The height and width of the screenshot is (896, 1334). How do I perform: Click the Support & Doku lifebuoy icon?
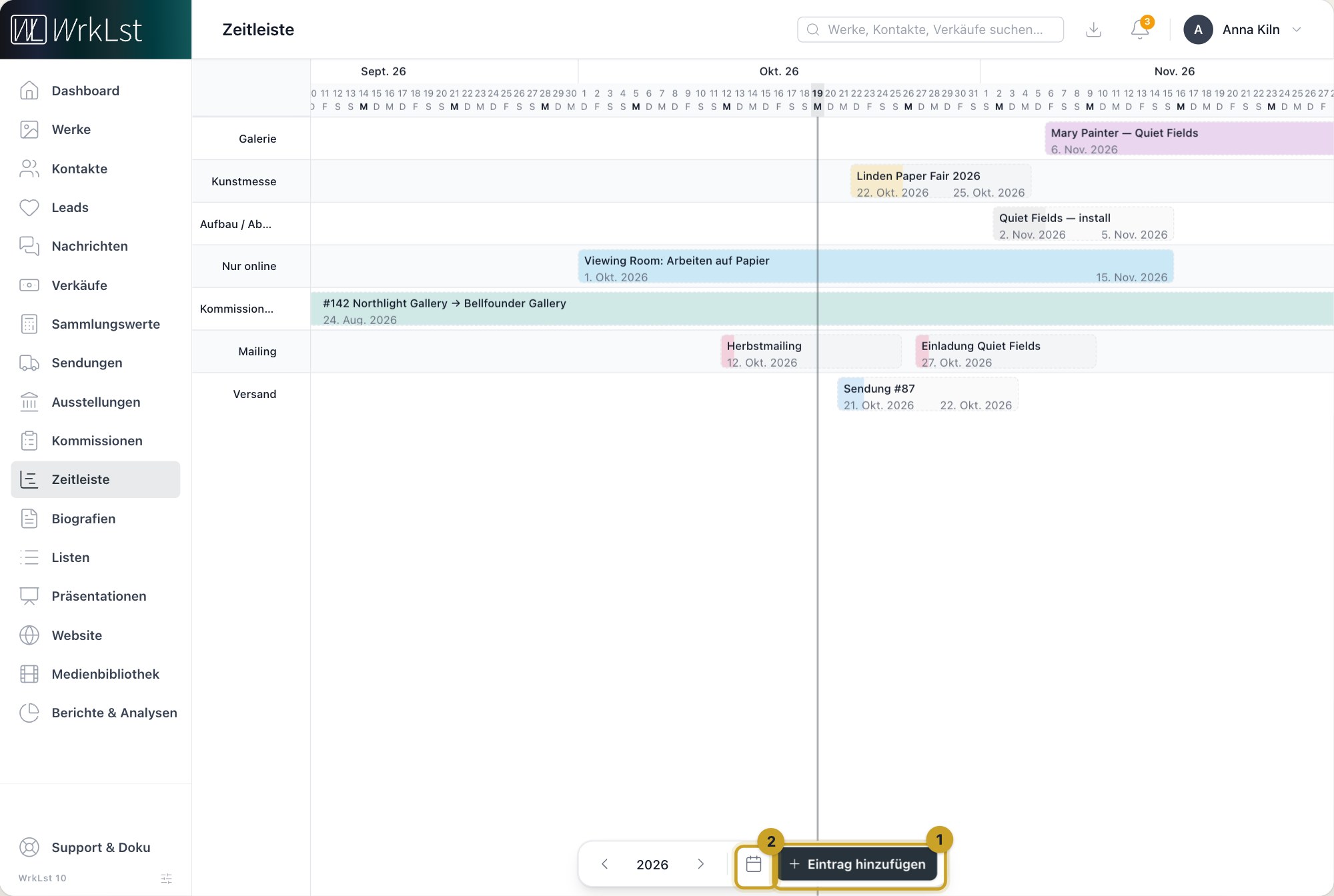tap(29, 847)
